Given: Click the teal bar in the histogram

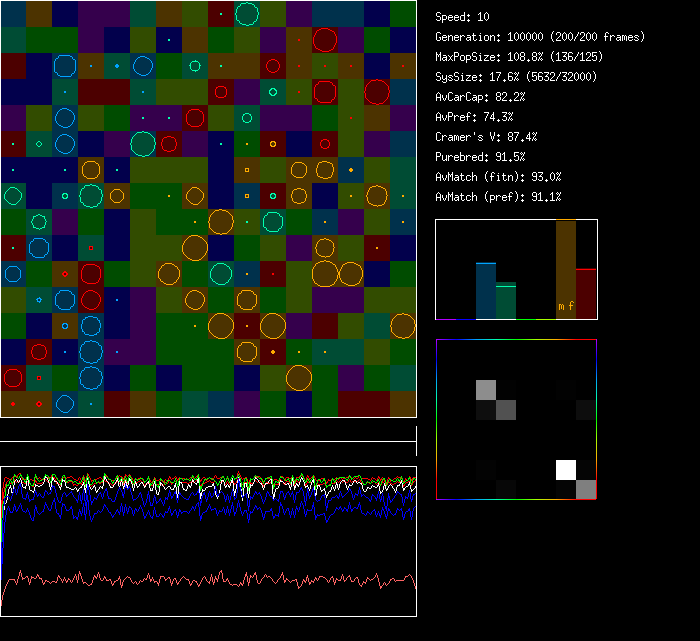Looking at the screenshot, I should [x=506, y=302].
